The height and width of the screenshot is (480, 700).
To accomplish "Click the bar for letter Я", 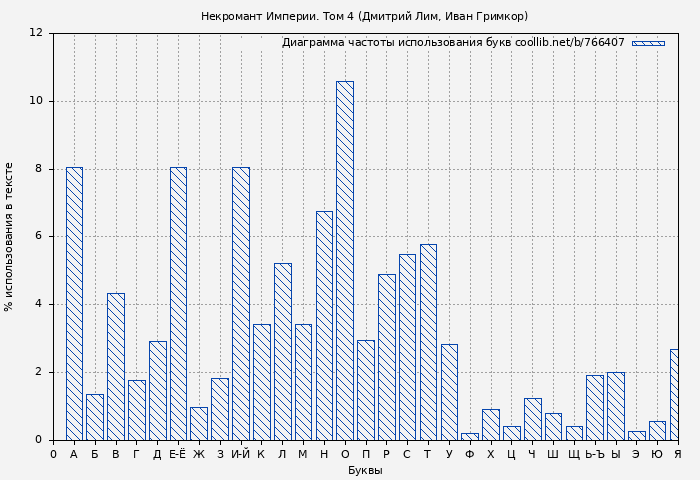I will pos(674,395).
